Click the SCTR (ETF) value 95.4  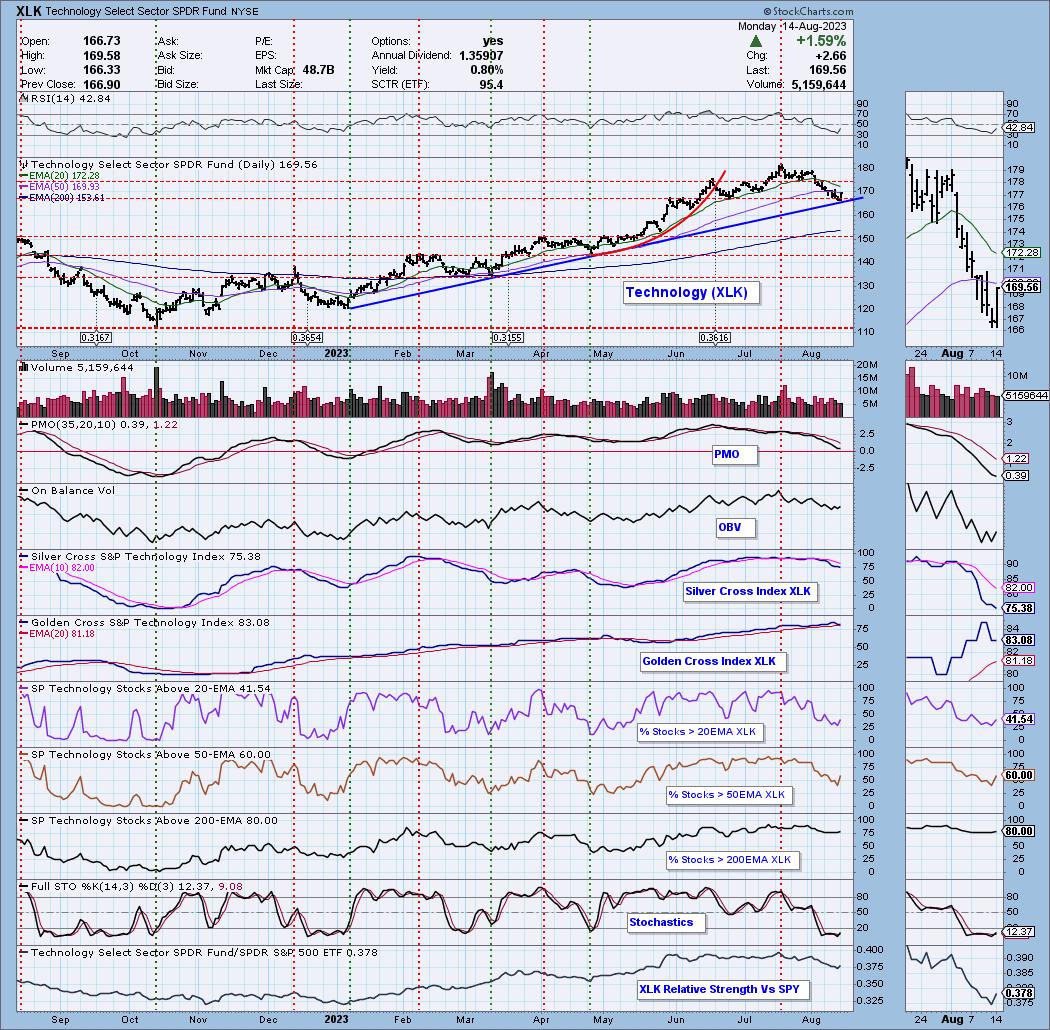pyautogui.click(x=491, y=85)
